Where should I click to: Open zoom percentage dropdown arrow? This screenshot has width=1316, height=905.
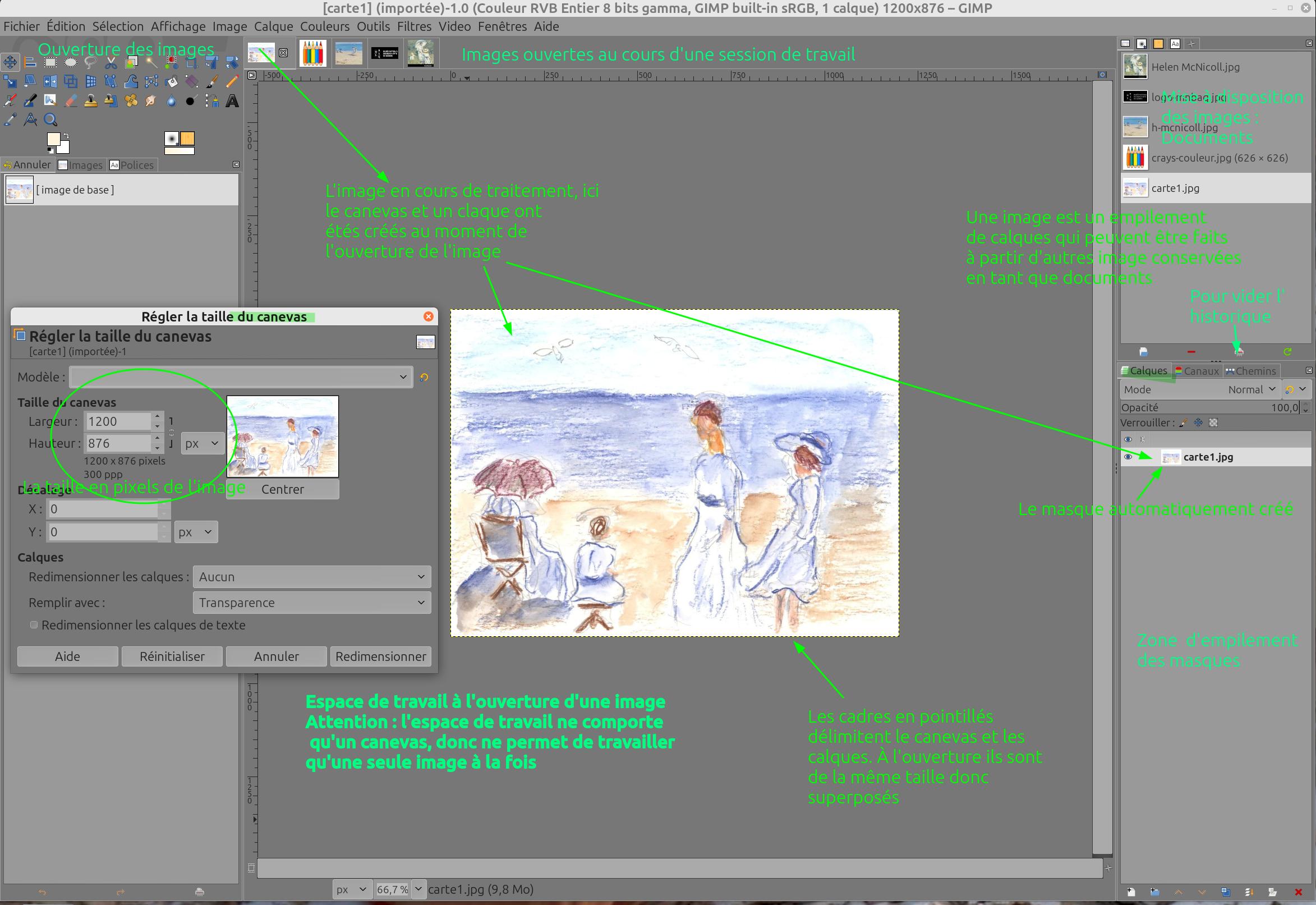(x=418, y=889)
